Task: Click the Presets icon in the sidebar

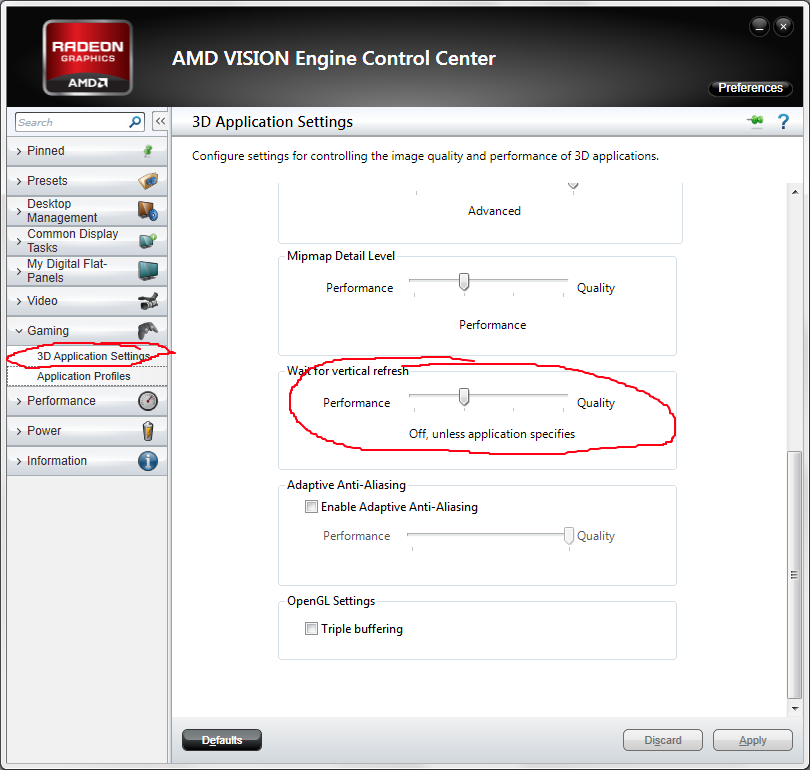Action: [148, 181]
